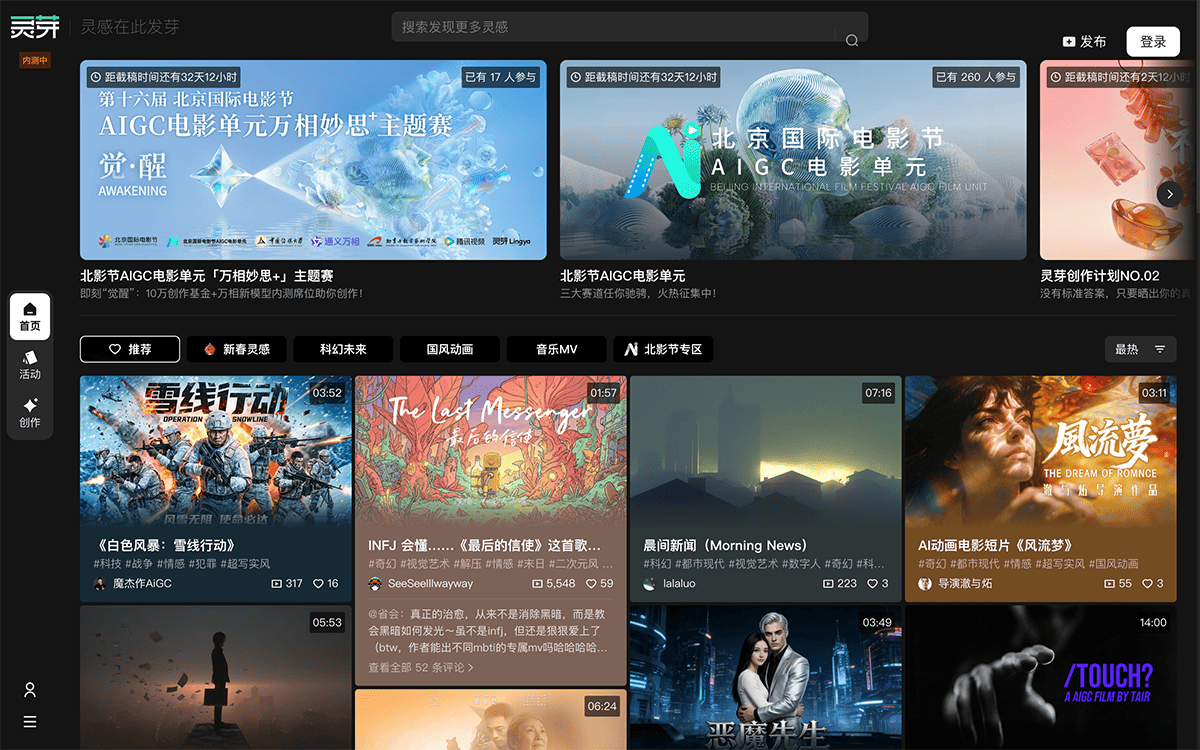Open the /TOUCH? video thumbnail
Viewport: 1200px width, 750px height.
tap(1040, 678)
